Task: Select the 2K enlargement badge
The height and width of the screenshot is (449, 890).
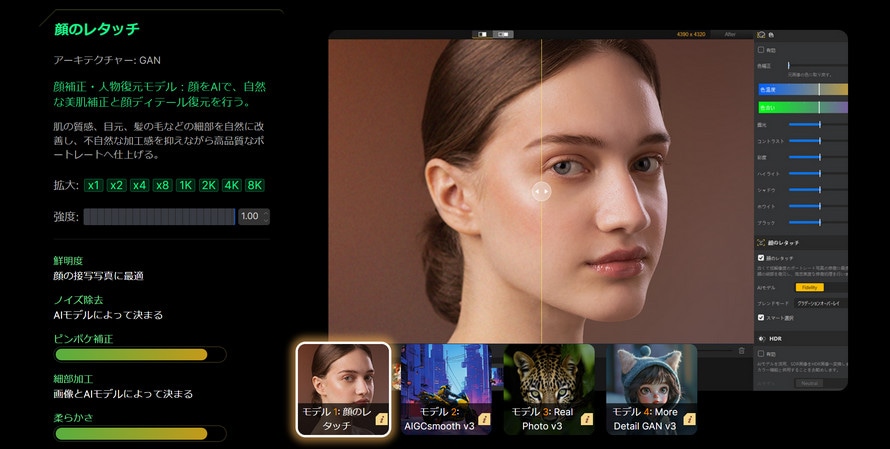Action: 208,185
